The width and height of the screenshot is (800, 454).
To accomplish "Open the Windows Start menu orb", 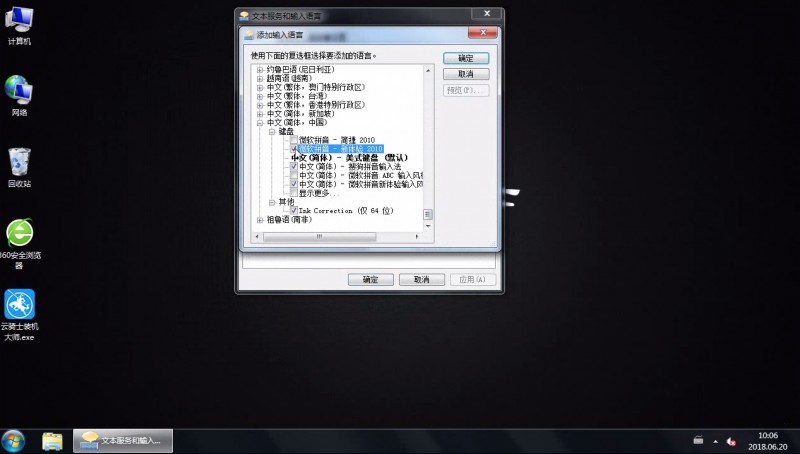I will click(13, 441).
